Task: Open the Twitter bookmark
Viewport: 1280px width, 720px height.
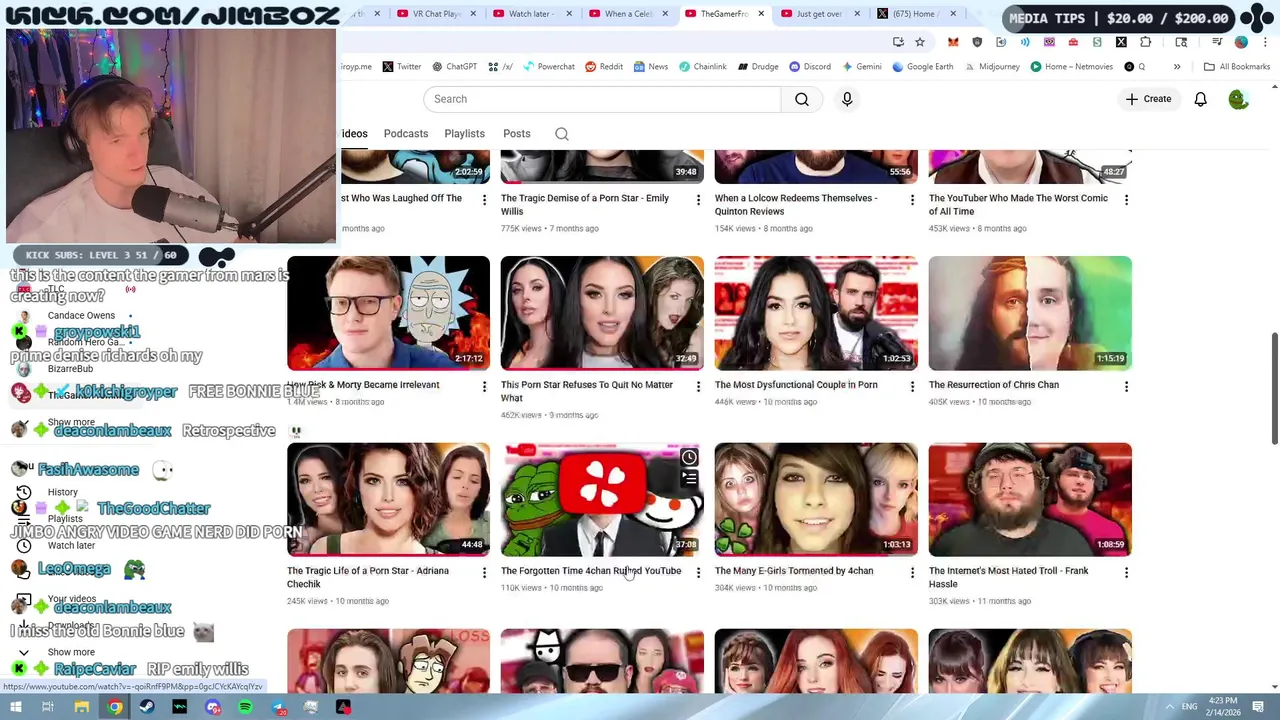Action: click(x=402, y=67)
